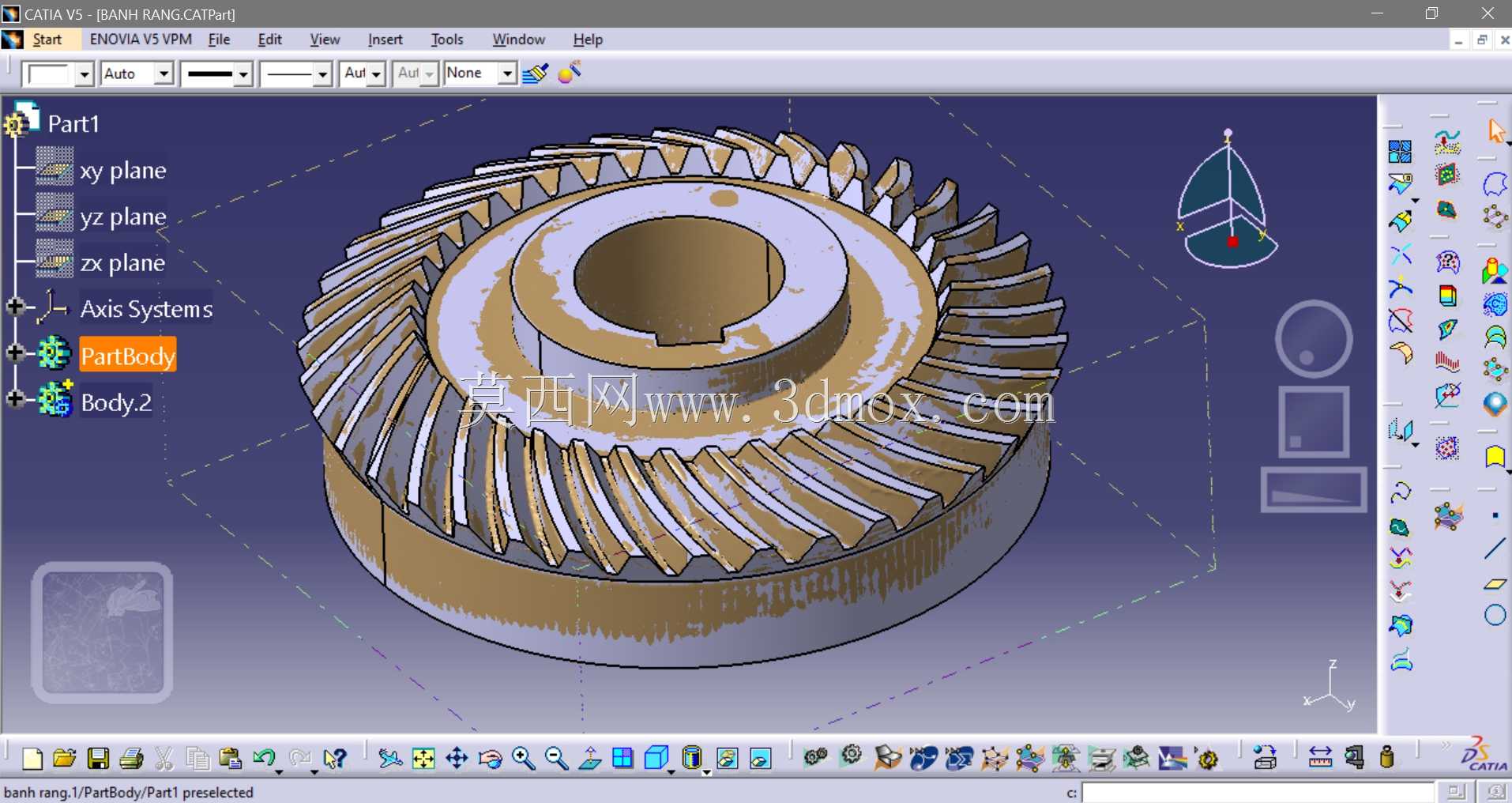1512x803 pixels.
Task: Click the power input command field
Action: click(x=1258, y=792)
